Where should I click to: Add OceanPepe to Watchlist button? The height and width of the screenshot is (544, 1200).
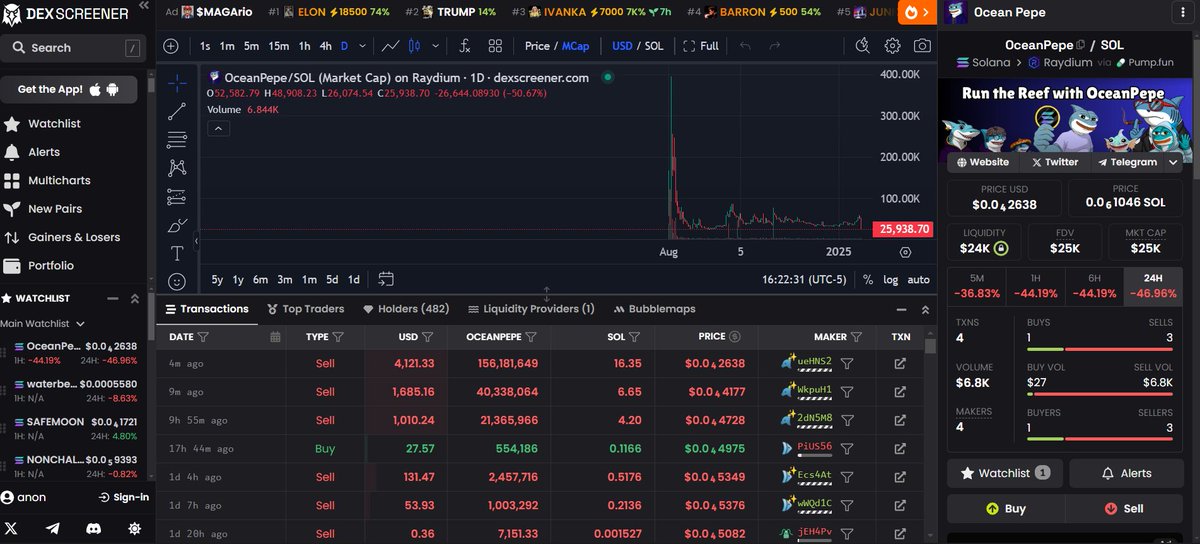pos(1005,473)
